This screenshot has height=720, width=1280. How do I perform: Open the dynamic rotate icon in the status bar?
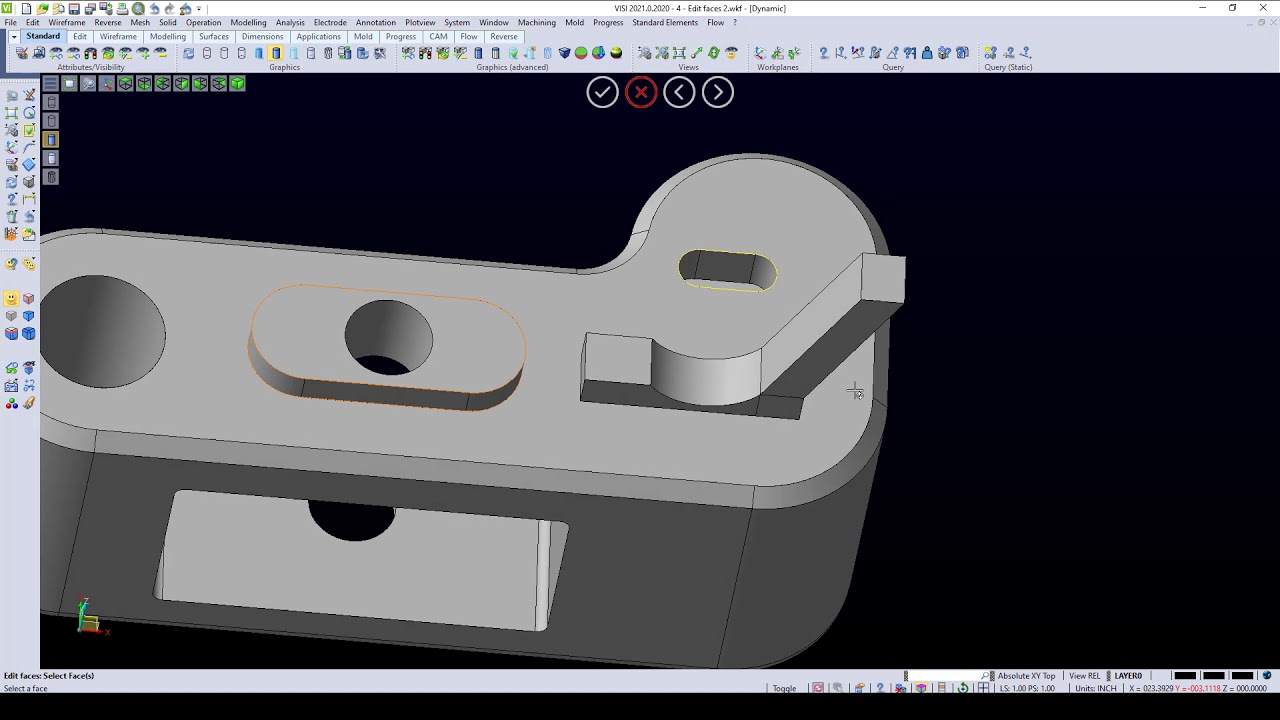pyautogui.click(x=963, y=688)
